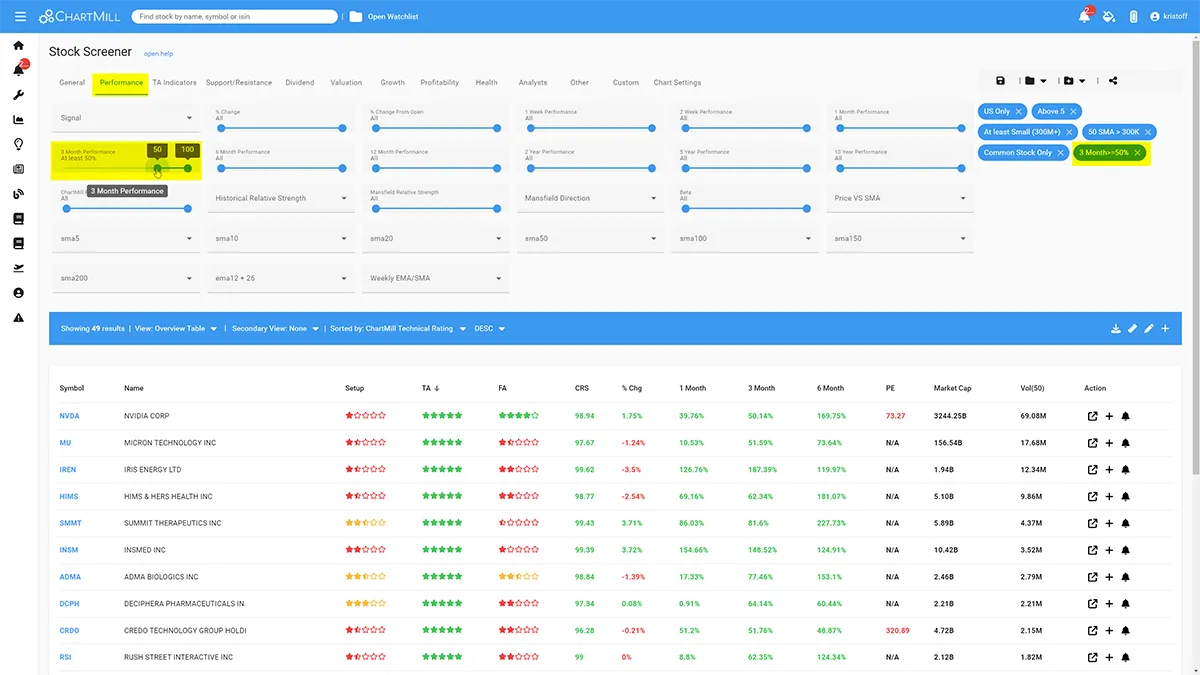The image size is (1200, 675).
Task: Click the plus icon in results bar
Action: coord(1165,328)
